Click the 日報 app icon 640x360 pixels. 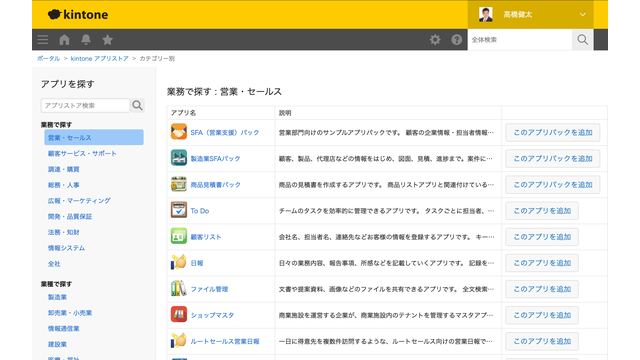coord(179,262)
